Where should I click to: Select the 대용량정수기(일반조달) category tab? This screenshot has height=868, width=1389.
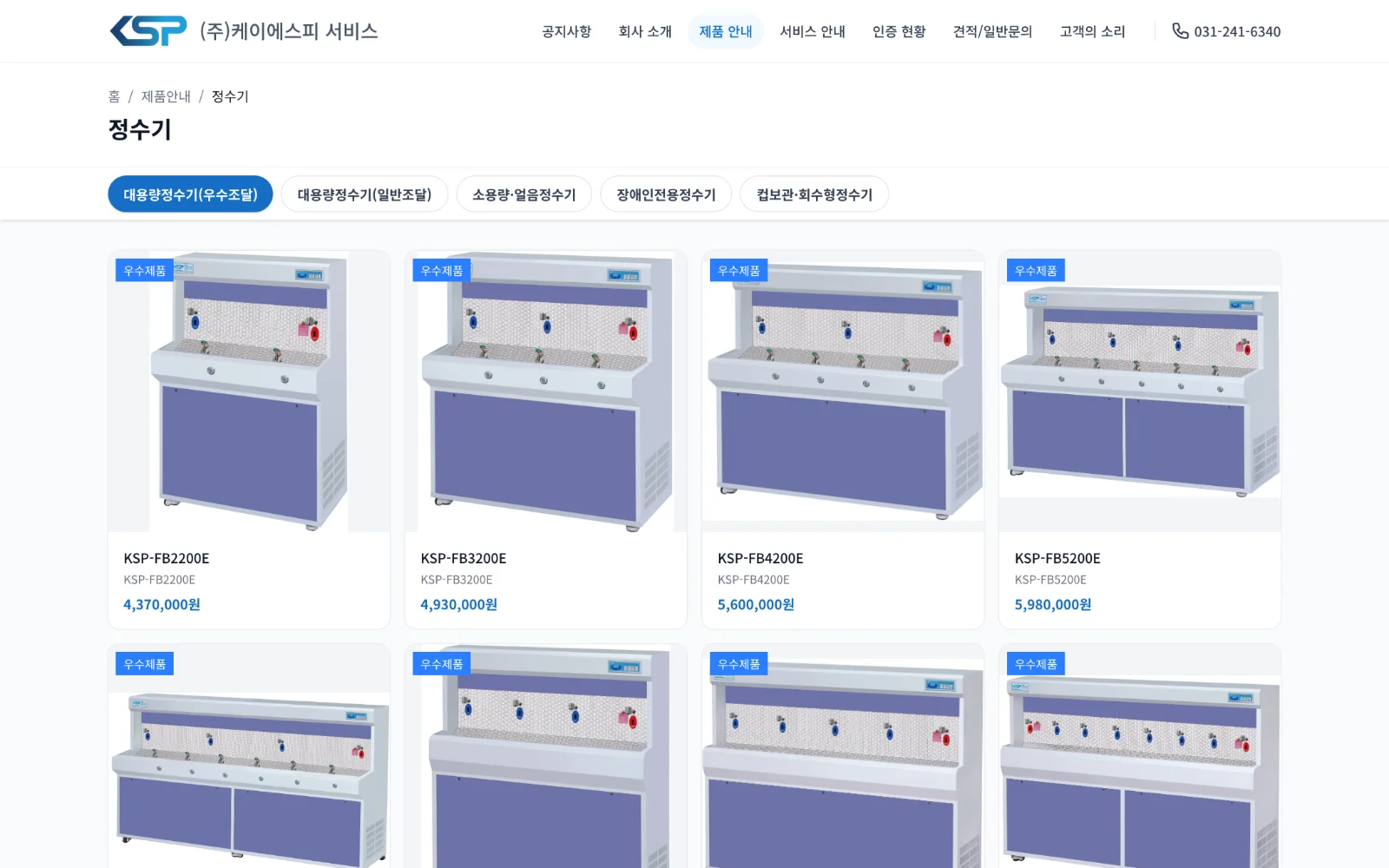point(365,194)
